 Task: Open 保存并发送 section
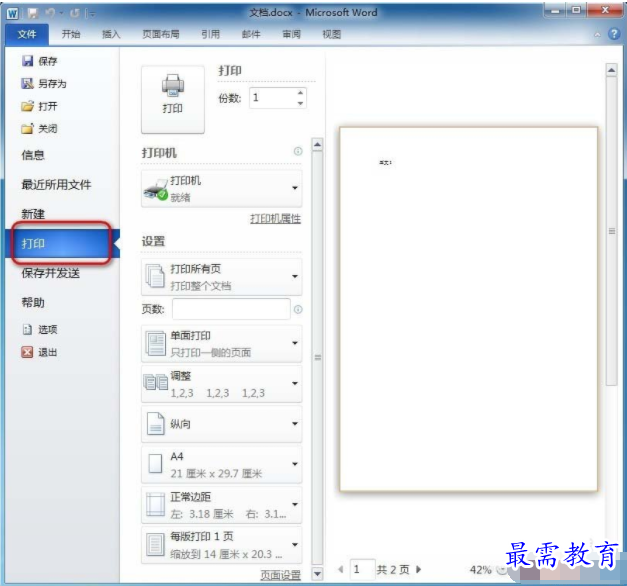(51, 273)
